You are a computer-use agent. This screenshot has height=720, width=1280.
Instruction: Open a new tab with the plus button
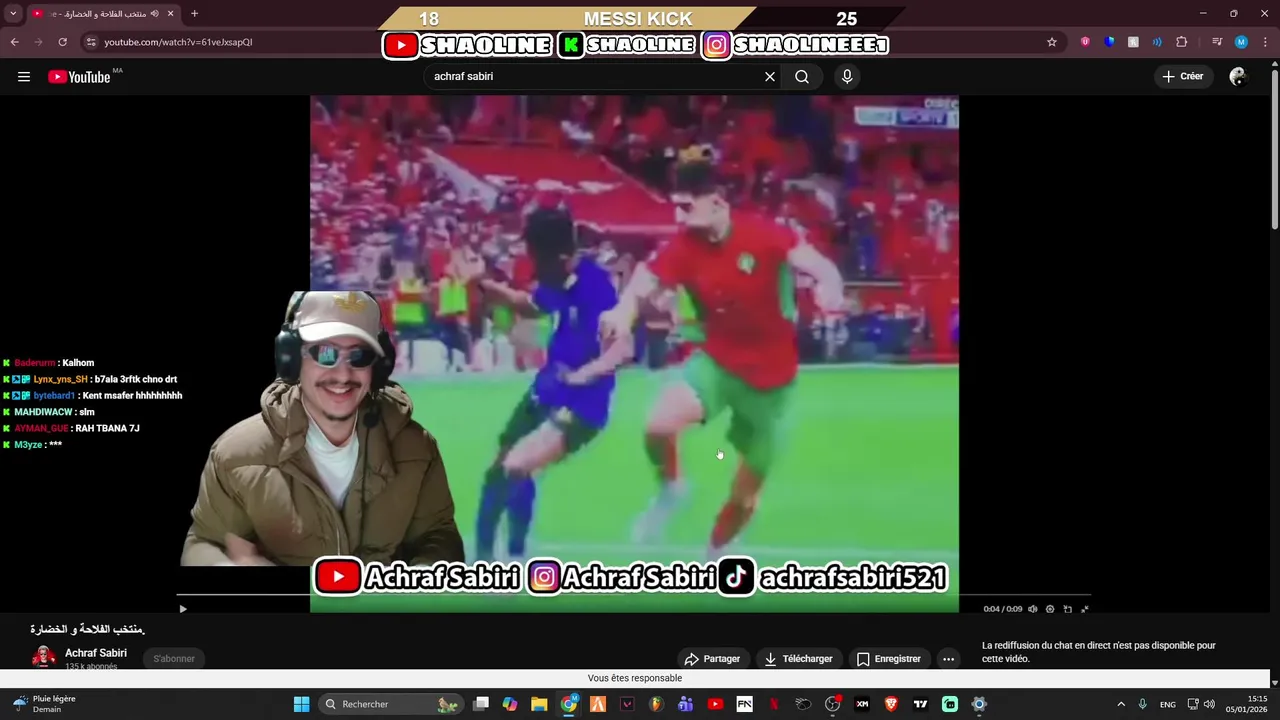(194, 14)
